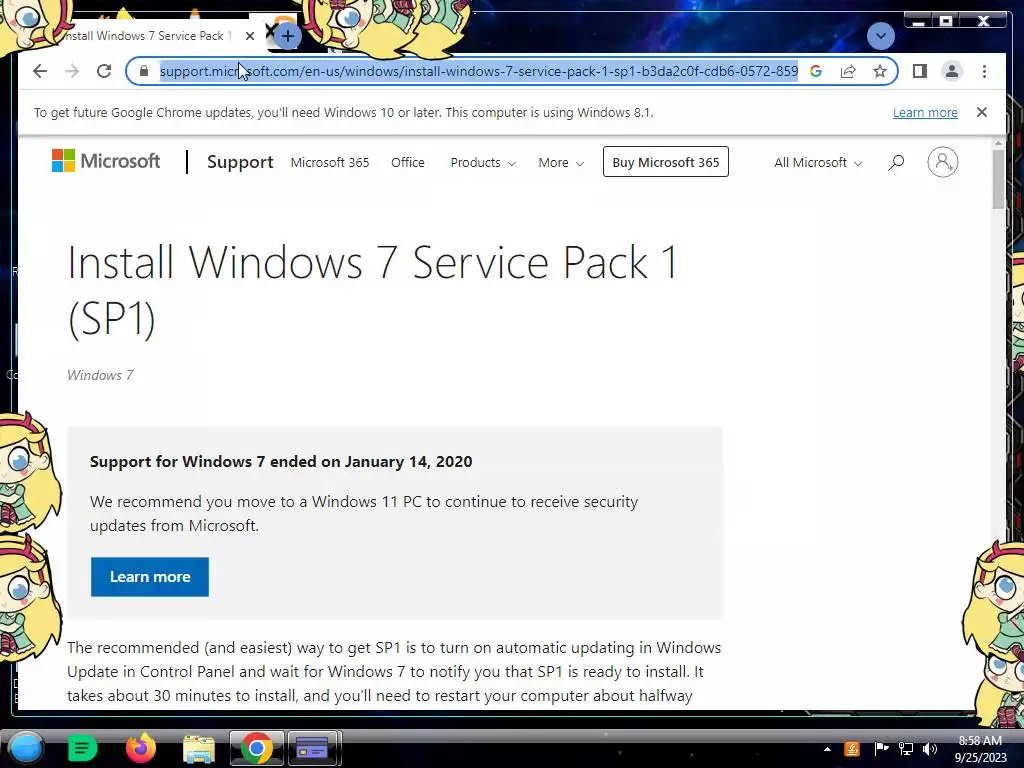Click the Microsoft logo

(106, 161)
